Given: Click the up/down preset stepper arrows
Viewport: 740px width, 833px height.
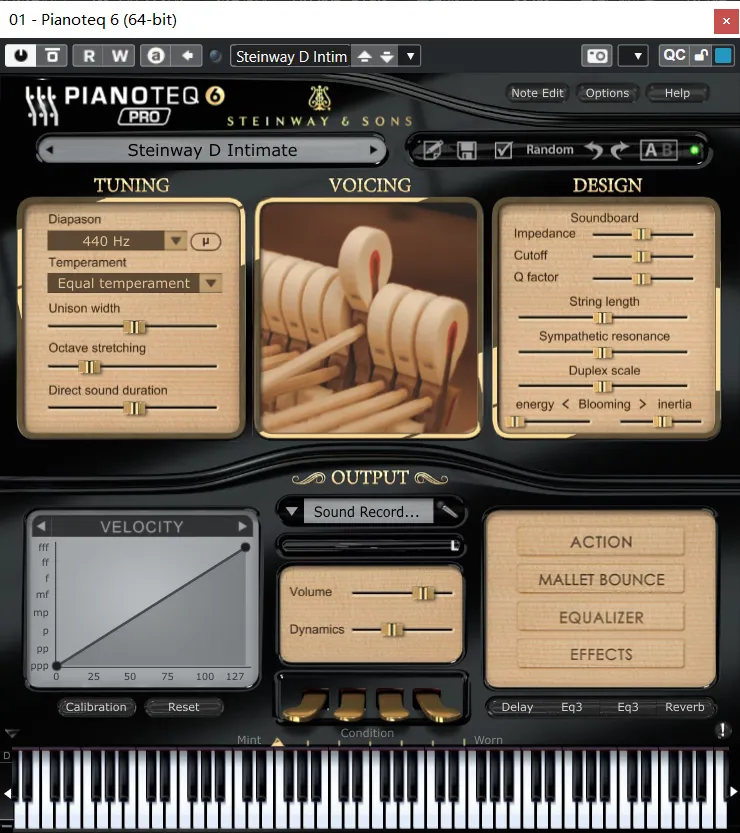Looking at the screenshot, I should 376,56.
